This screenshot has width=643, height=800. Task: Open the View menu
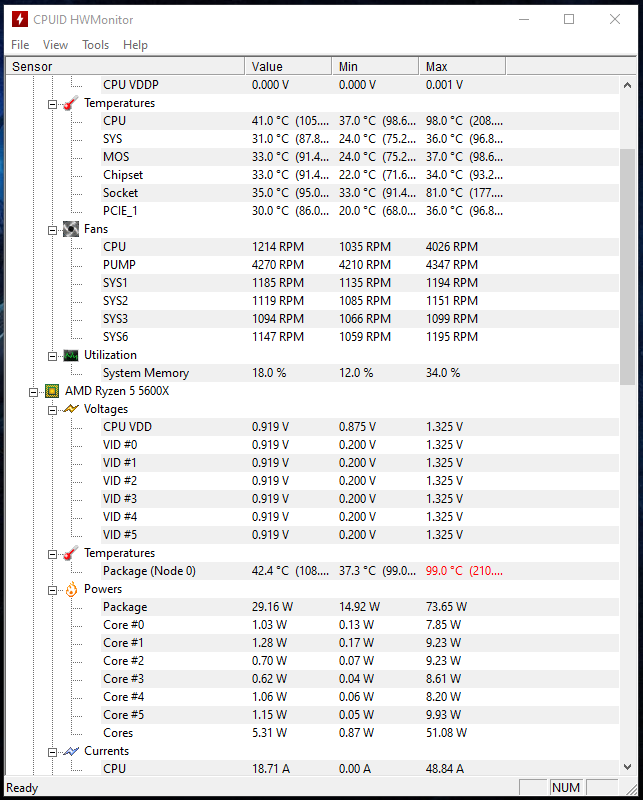[55, 44]
